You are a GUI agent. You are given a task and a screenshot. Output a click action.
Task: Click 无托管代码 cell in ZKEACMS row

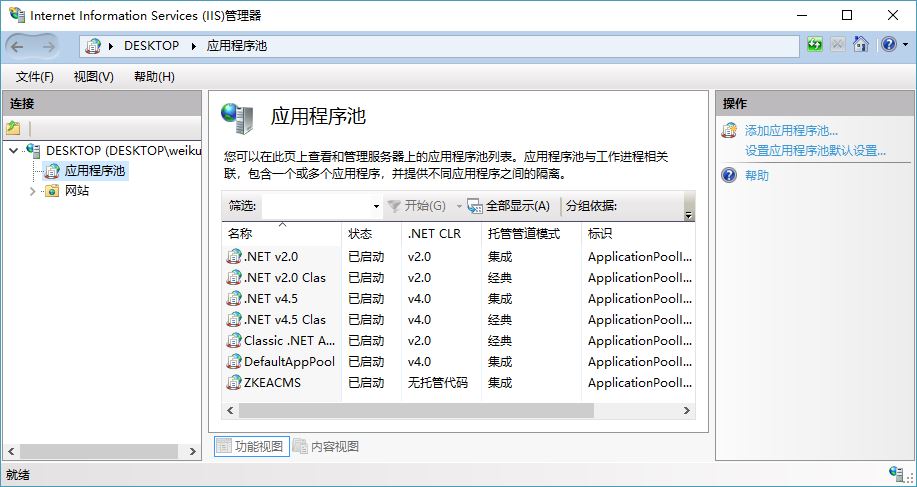click(437, 382)
